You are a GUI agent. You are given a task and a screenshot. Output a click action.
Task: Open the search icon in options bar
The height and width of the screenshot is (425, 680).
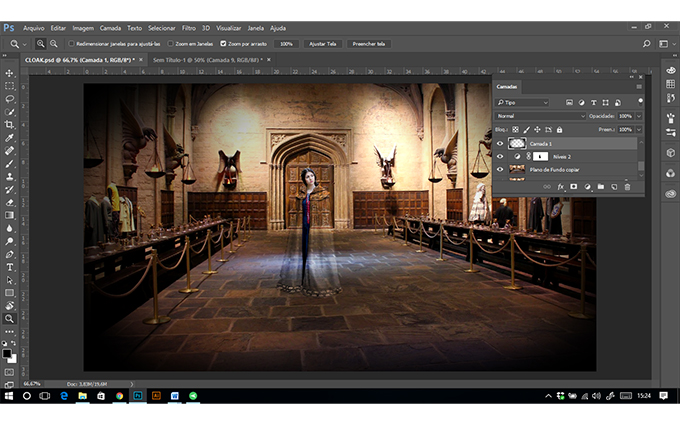click(646, 44)
